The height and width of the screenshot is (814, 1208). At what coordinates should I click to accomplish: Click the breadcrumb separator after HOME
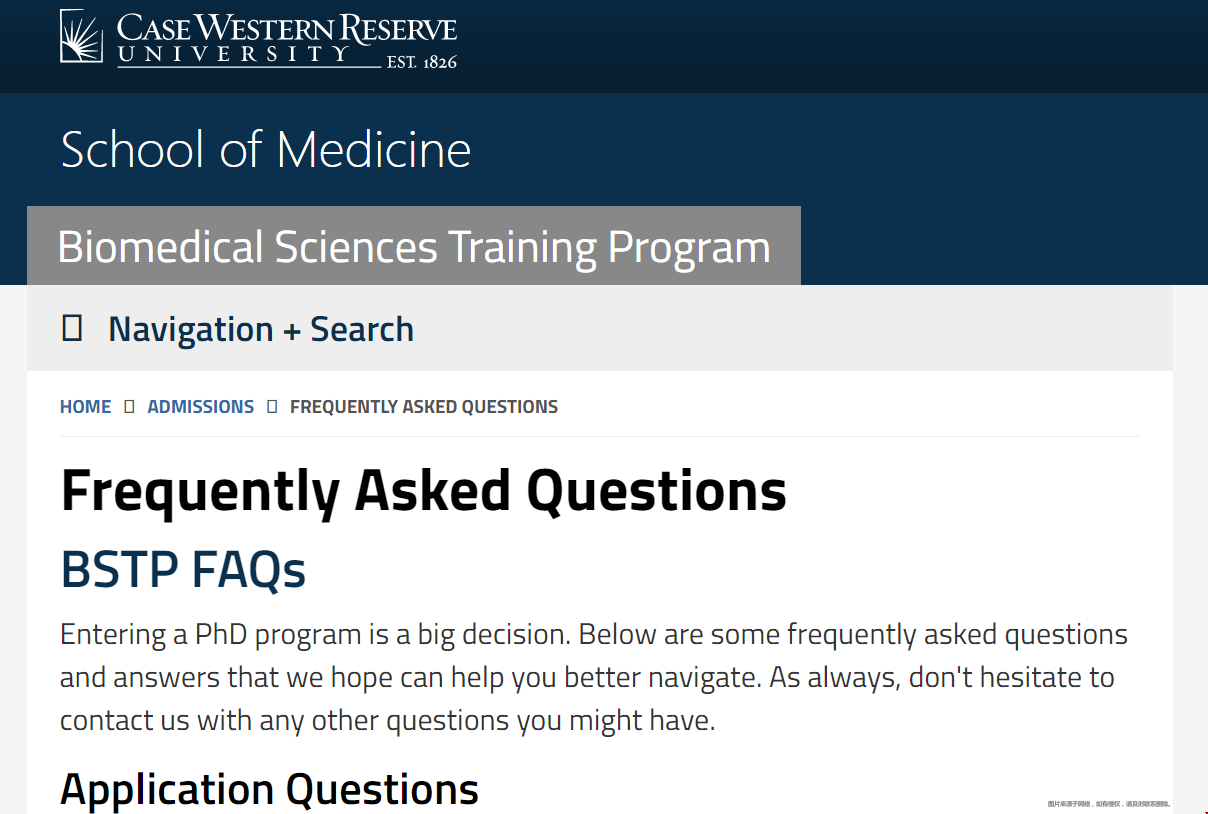(129, 407)
